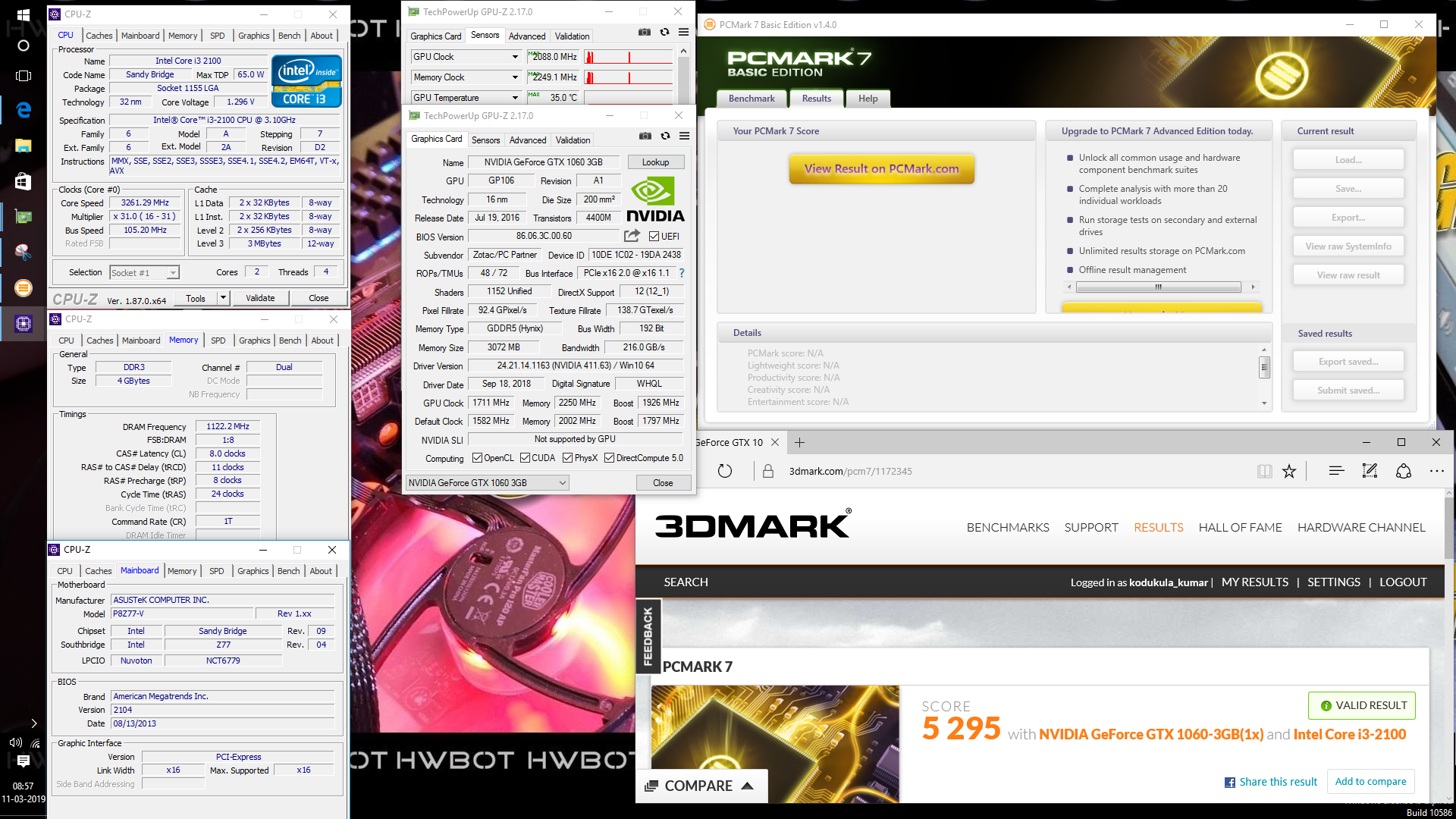Open a new Edge tab
The width and height of the screenshot is (1456, 819).
(x=799, y=442)
